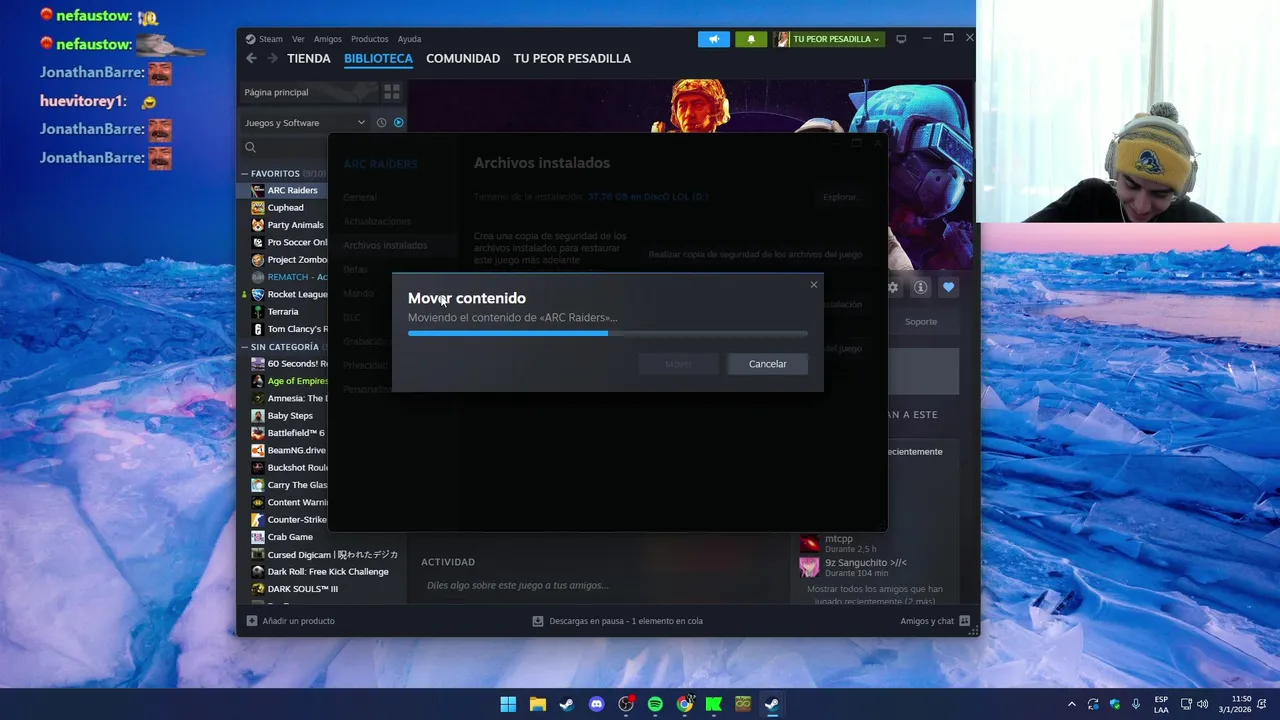Image resolution: width=1280 pixels, height=720 pixels.
Task: Open Windows Security tray icon
Action: point(1114,704)
